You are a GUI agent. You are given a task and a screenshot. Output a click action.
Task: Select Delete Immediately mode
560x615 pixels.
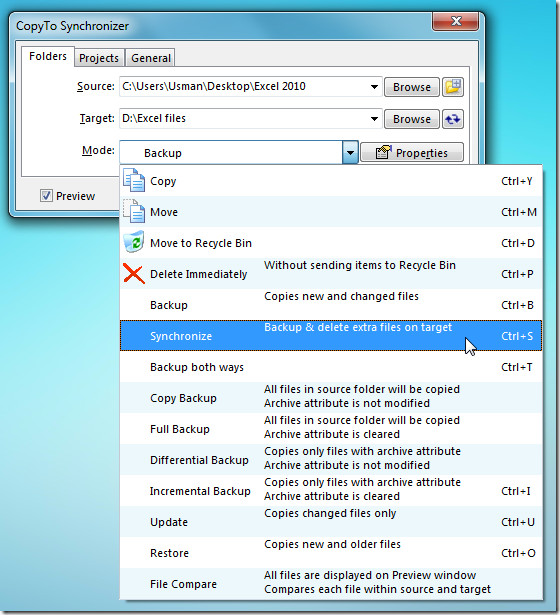tap(331, 273)
